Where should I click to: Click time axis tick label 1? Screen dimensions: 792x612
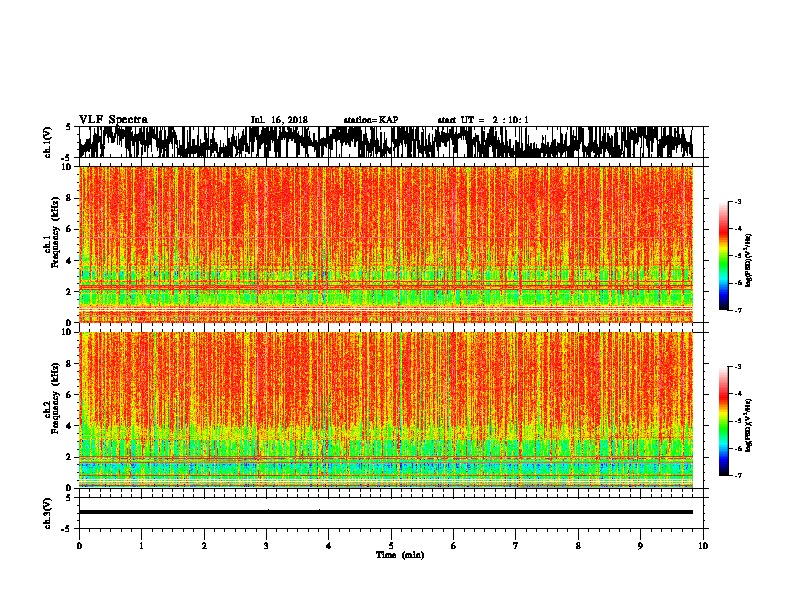[141, 546]
